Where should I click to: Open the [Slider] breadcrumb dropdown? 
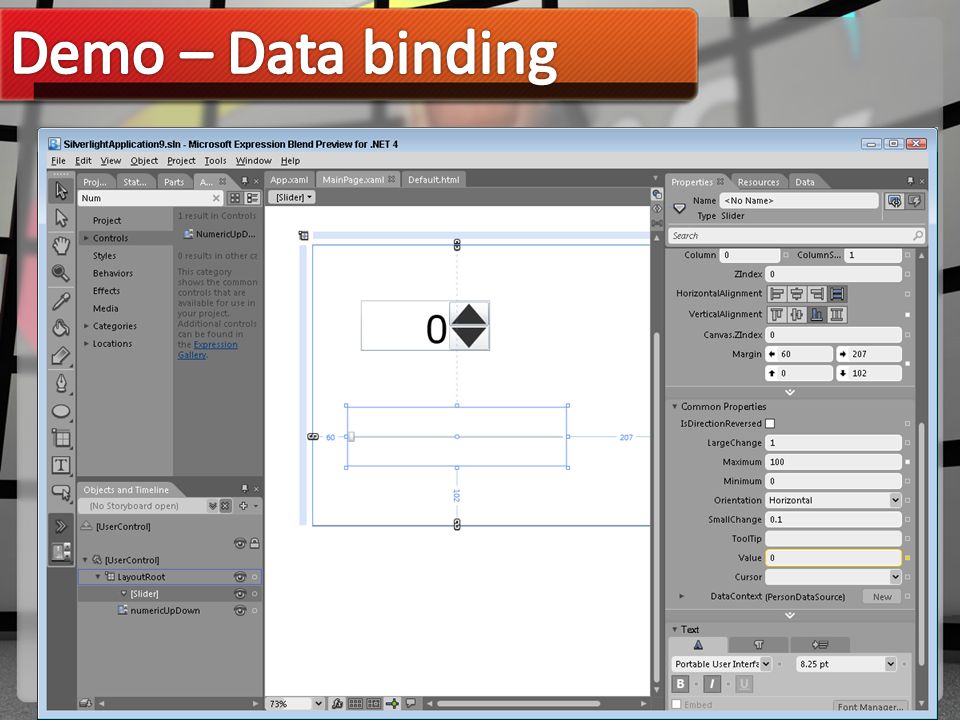tap(293, 197)
